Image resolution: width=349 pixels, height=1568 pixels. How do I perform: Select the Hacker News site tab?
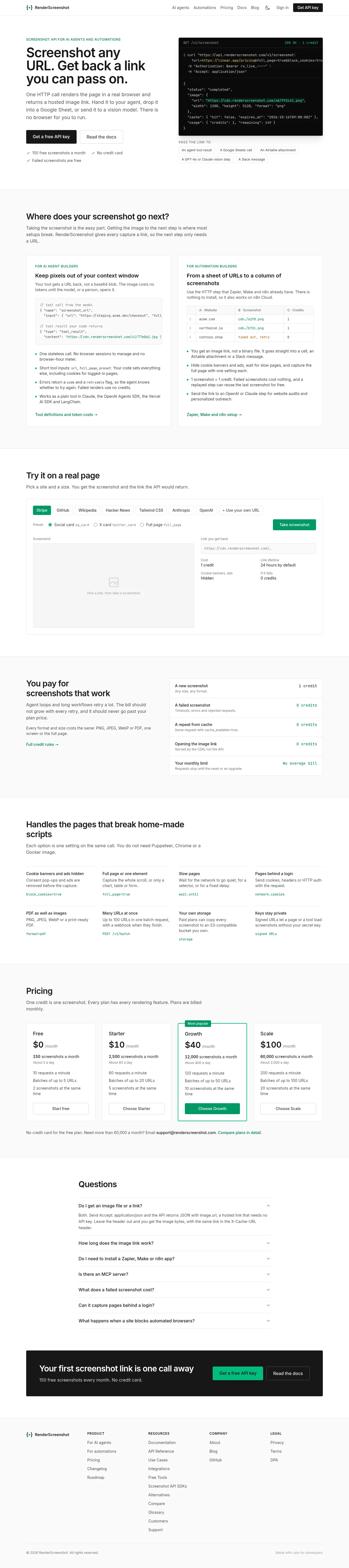(x=118, y=510)
